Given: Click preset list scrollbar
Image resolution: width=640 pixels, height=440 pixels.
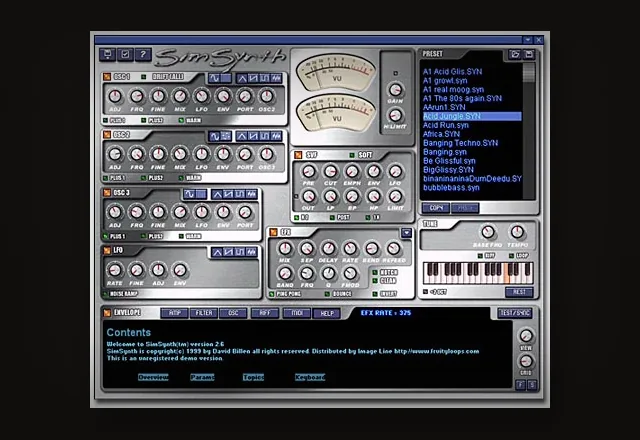Looking at the screenshot, I should point(529,131).
